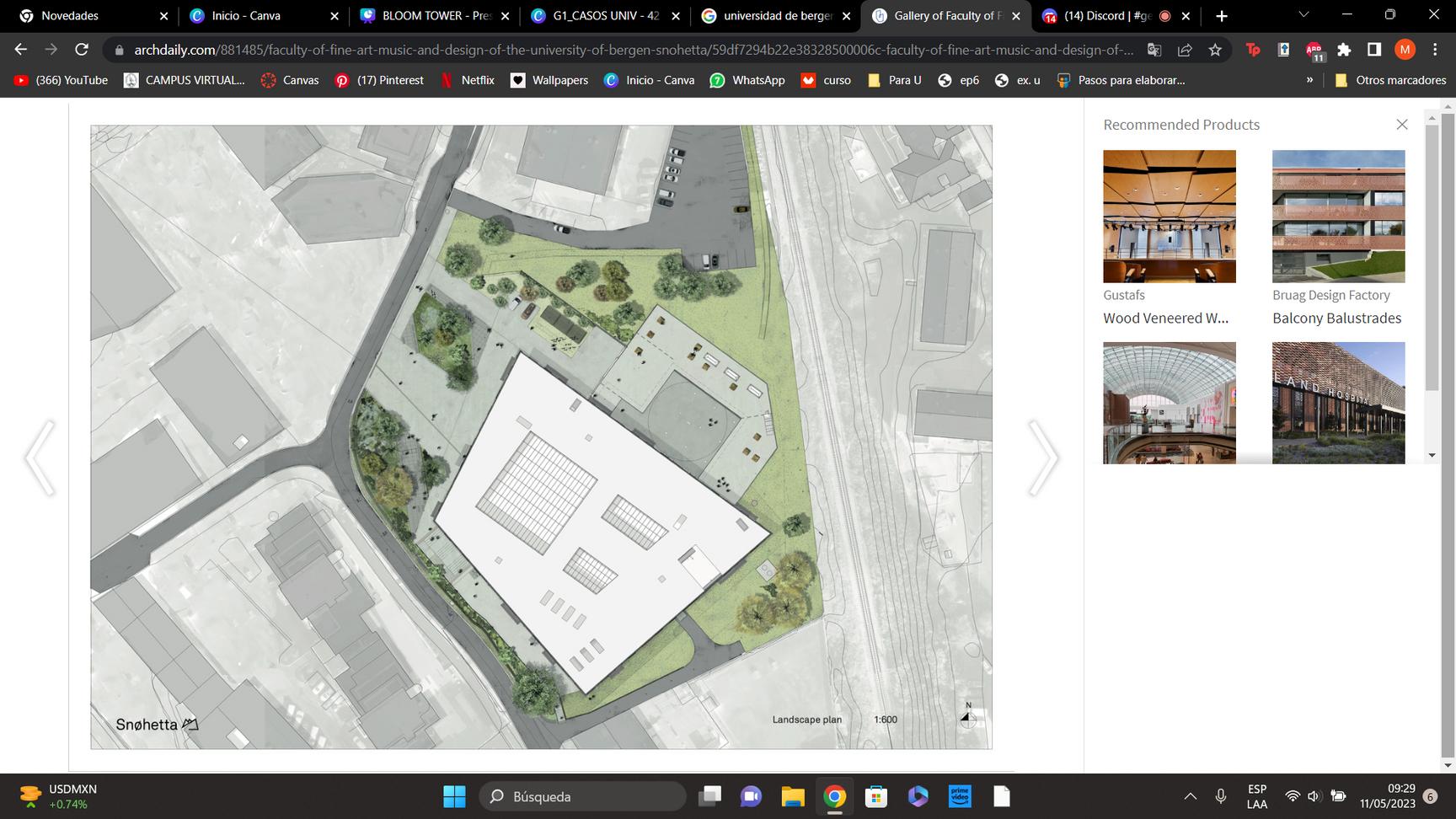Open the USDMXN finance widget
The height and width of the screenshot is (819, 1456).
point(59,796)
